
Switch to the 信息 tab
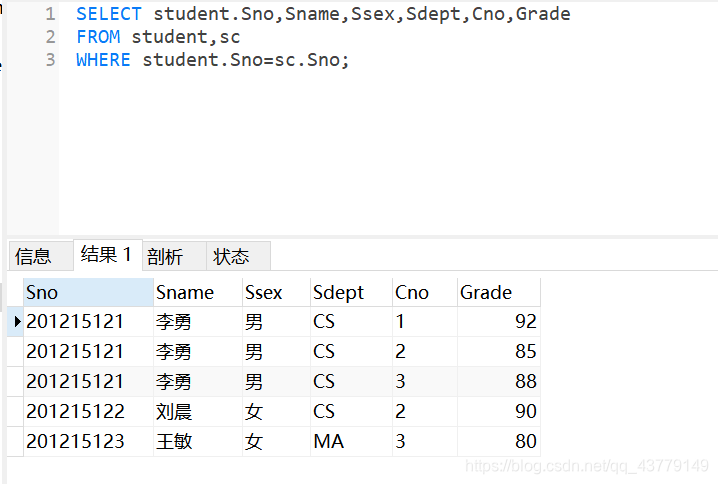(x=41, y=256)
